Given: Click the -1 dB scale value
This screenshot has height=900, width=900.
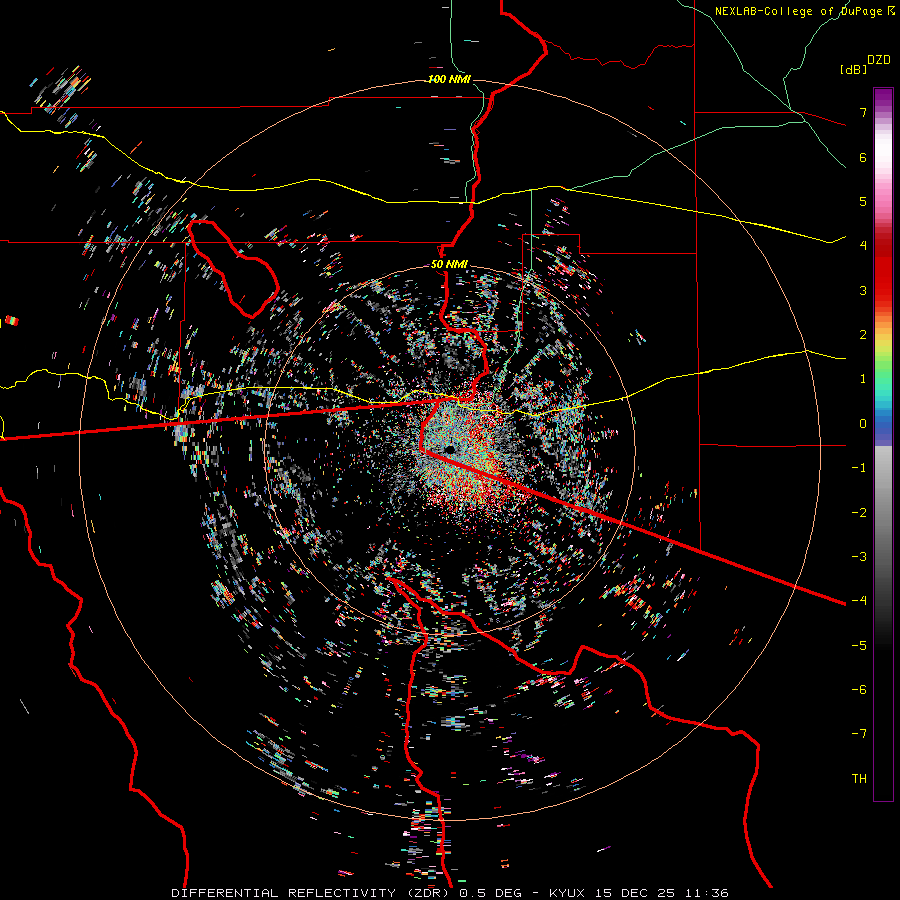Looking at the screenshot, I should [859, 468].
